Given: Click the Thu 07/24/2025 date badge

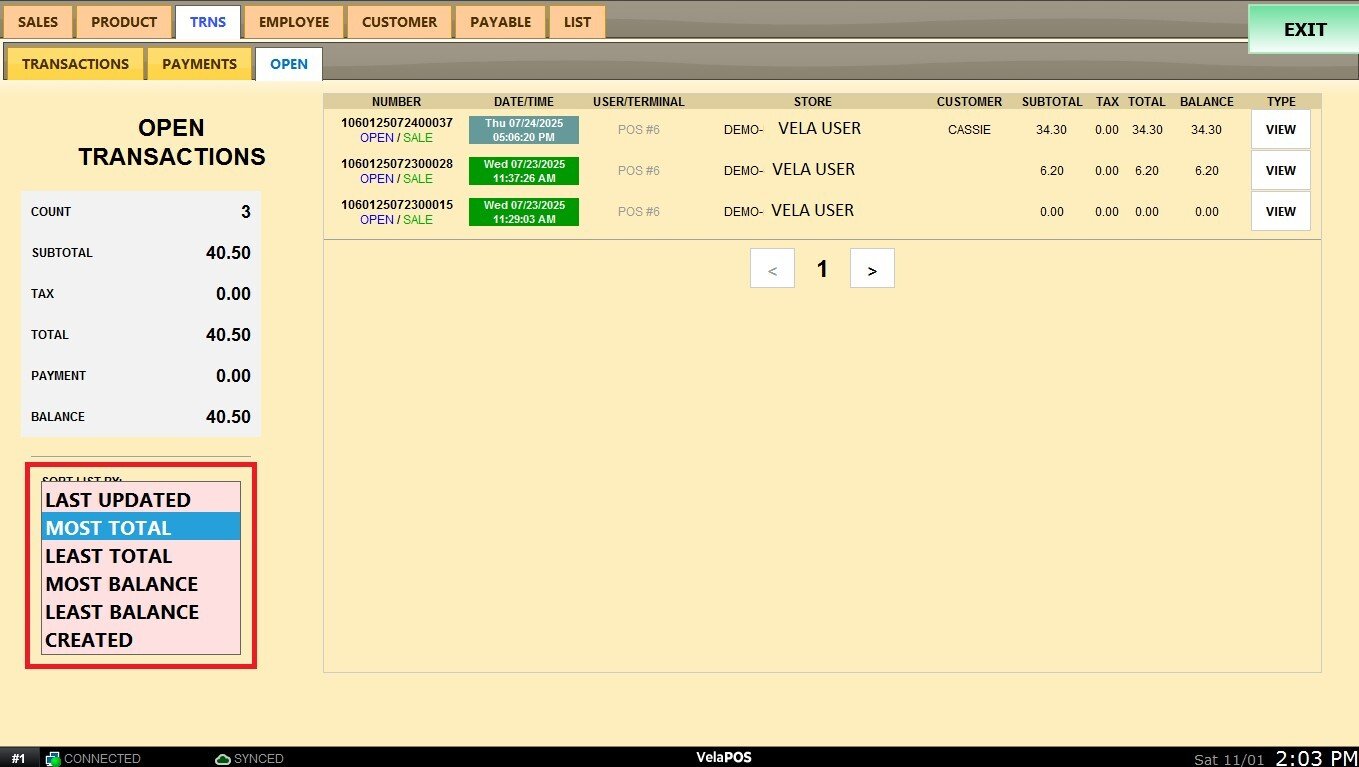Looking at the screenshot, I should tap(523, 130).
